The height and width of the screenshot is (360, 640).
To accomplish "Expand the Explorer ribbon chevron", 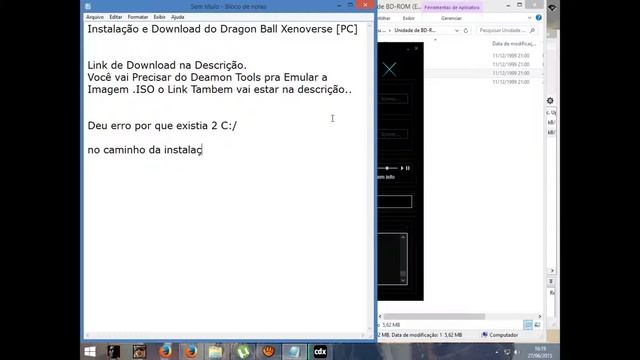I will (x=529, y=18).
